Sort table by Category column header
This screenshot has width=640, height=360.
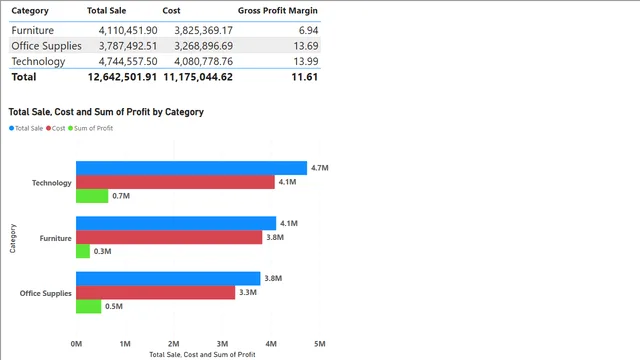coord(30,11)
